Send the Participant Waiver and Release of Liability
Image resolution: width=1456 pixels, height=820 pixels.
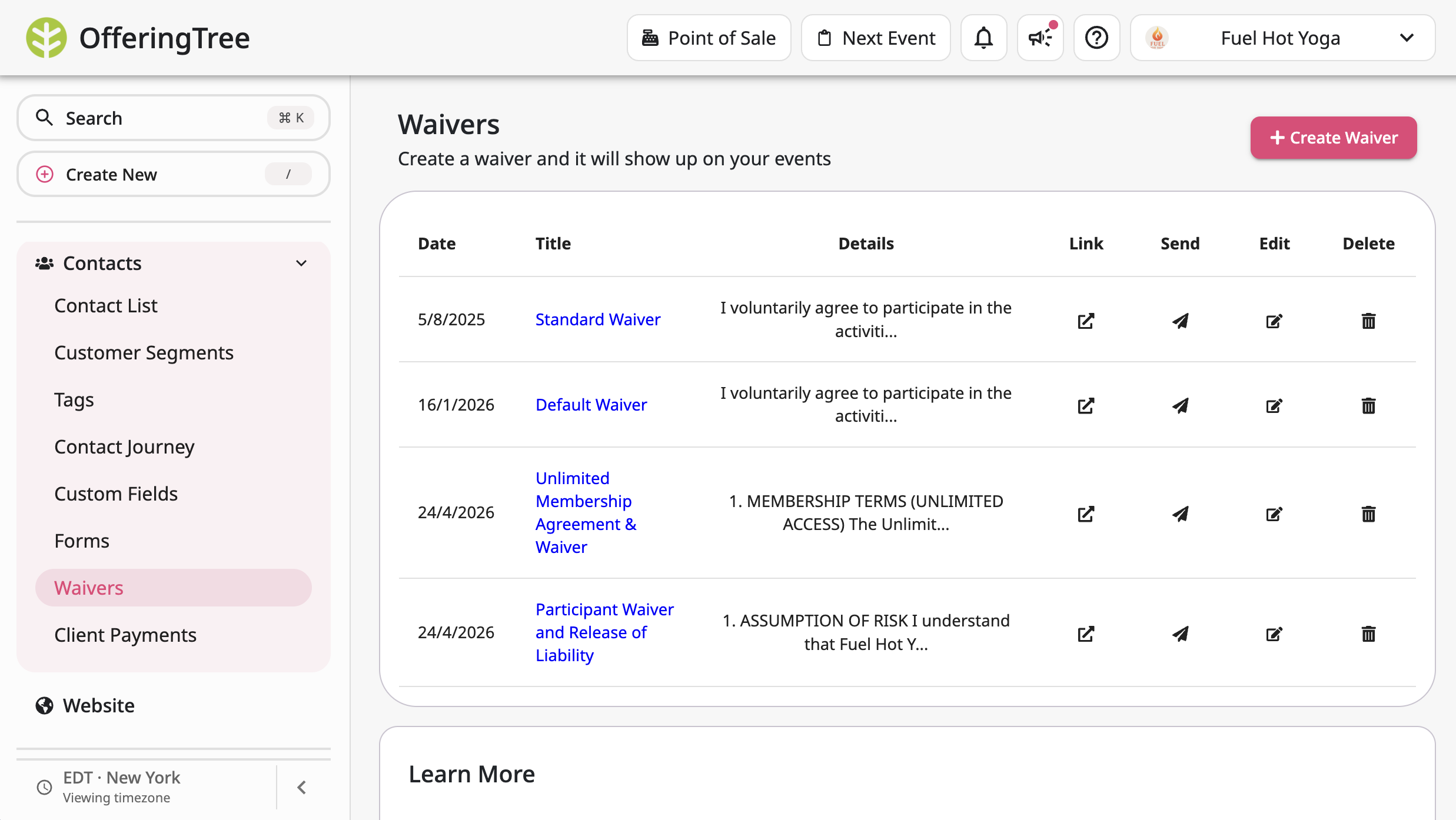pos(1180,634)
